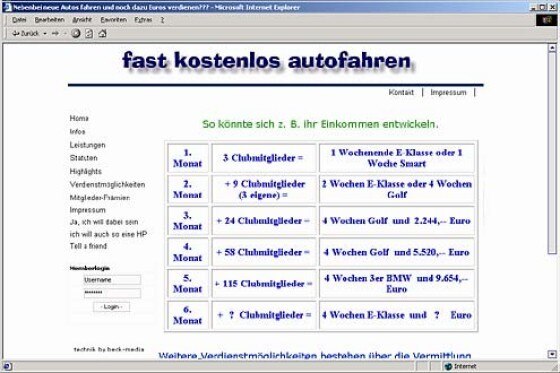Click the '4. Monat' table cell
The width and height of the screenshot is (560, 373).
188,252
